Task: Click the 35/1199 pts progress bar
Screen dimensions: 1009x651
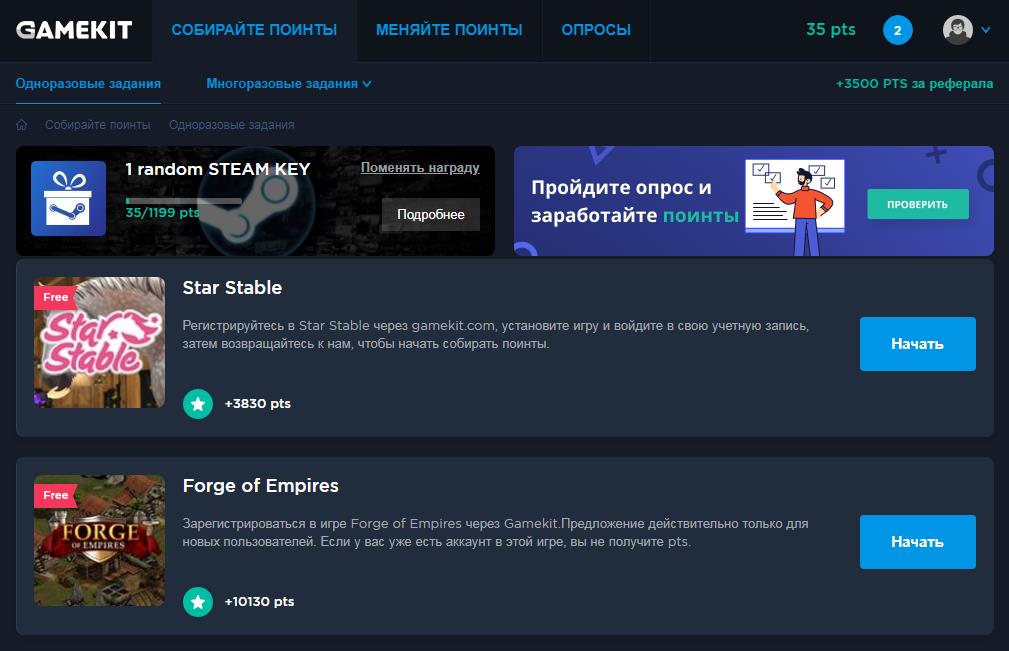Action: pyautogui.click(x=183, y=201)
